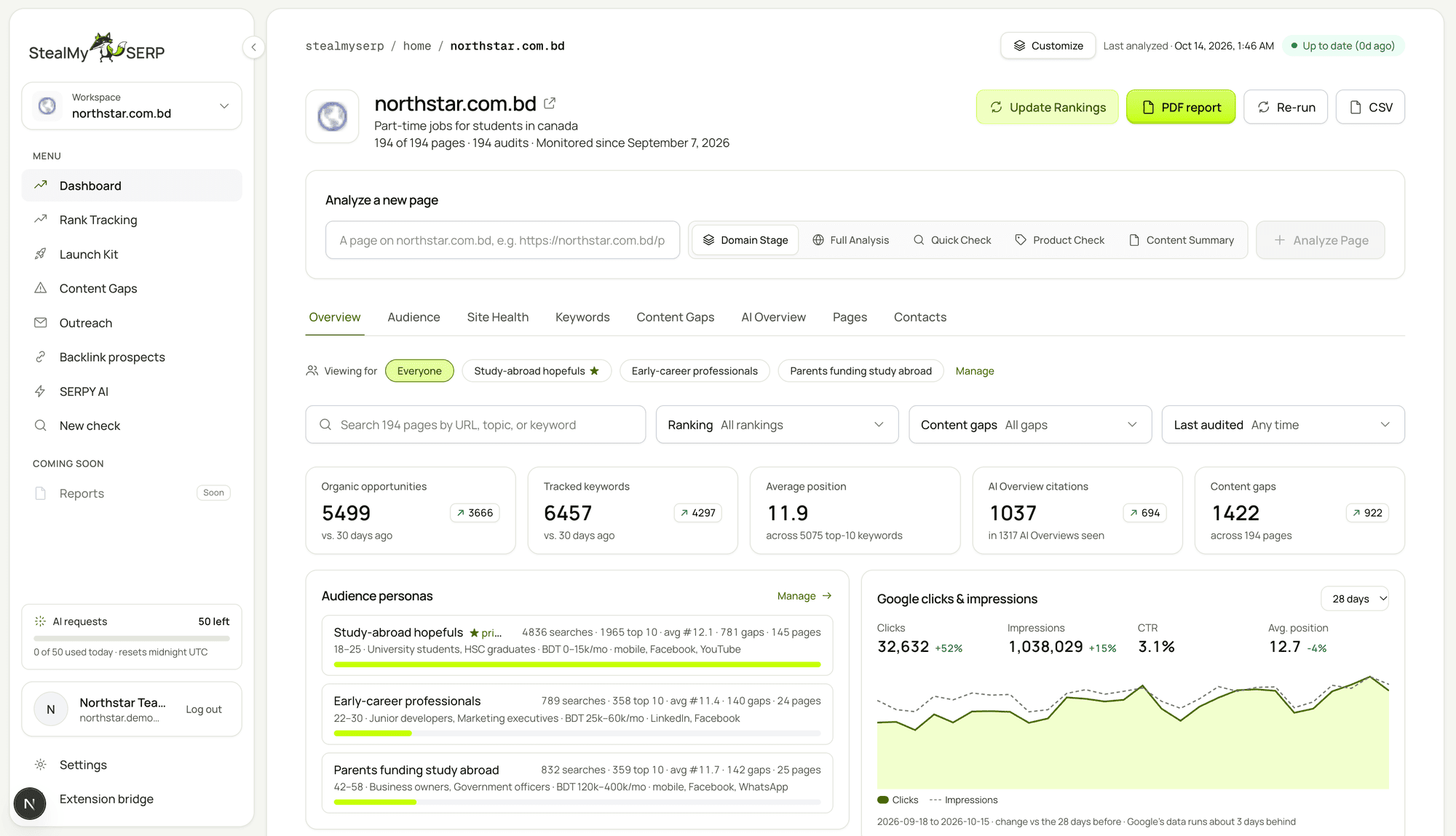Click the Launch Kit rocket icon
Image resolution: width=1456 pixels, height=836 pixels.
click(41, 254)
